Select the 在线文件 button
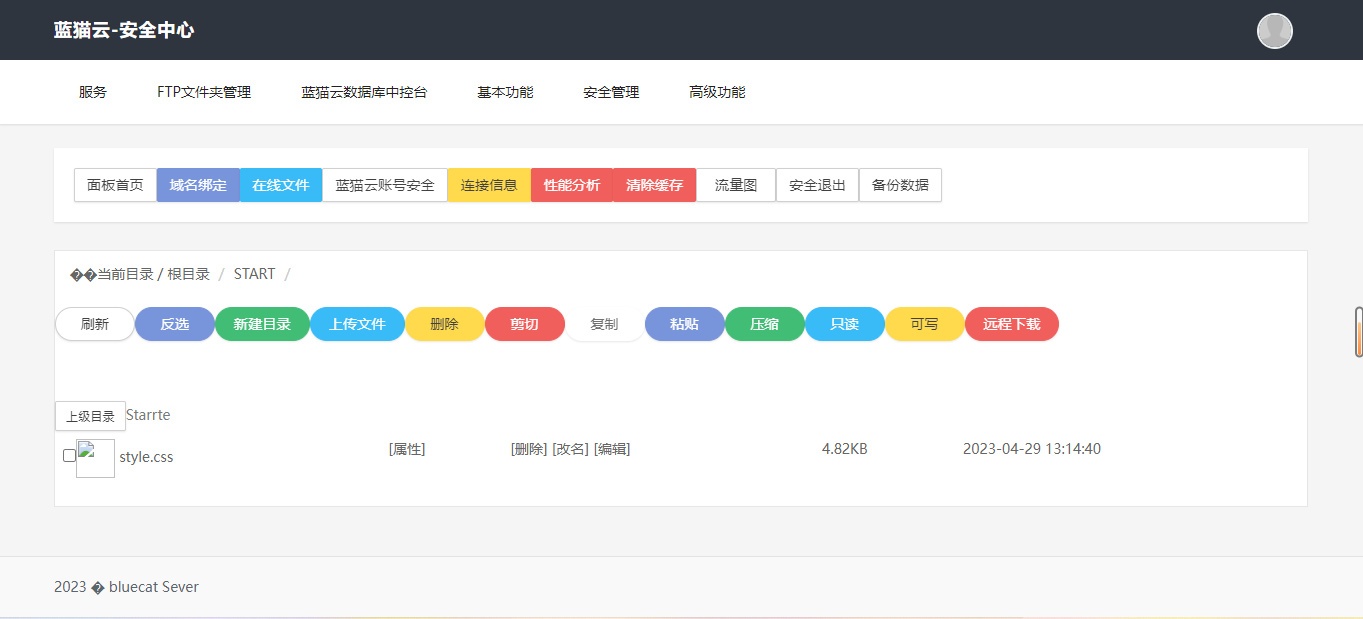Image resolution: width=1363 pixels, height=619 pixels. coord(281,185)
